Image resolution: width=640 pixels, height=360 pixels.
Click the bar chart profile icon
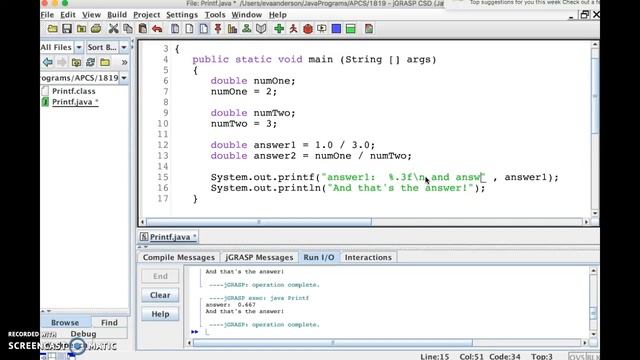[x=232, y=29]
